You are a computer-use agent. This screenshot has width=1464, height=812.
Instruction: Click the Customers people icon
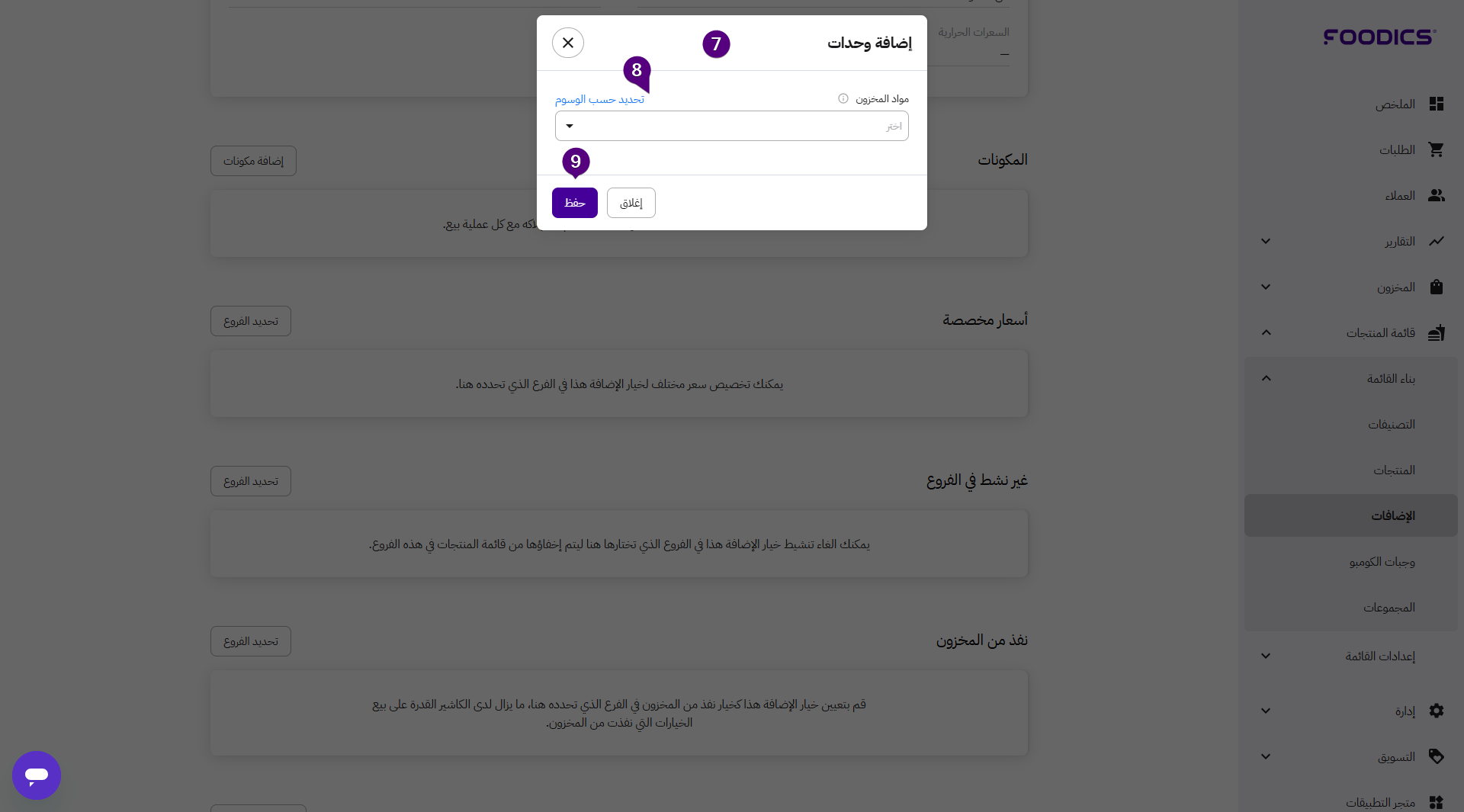(x=1437, y=195)
